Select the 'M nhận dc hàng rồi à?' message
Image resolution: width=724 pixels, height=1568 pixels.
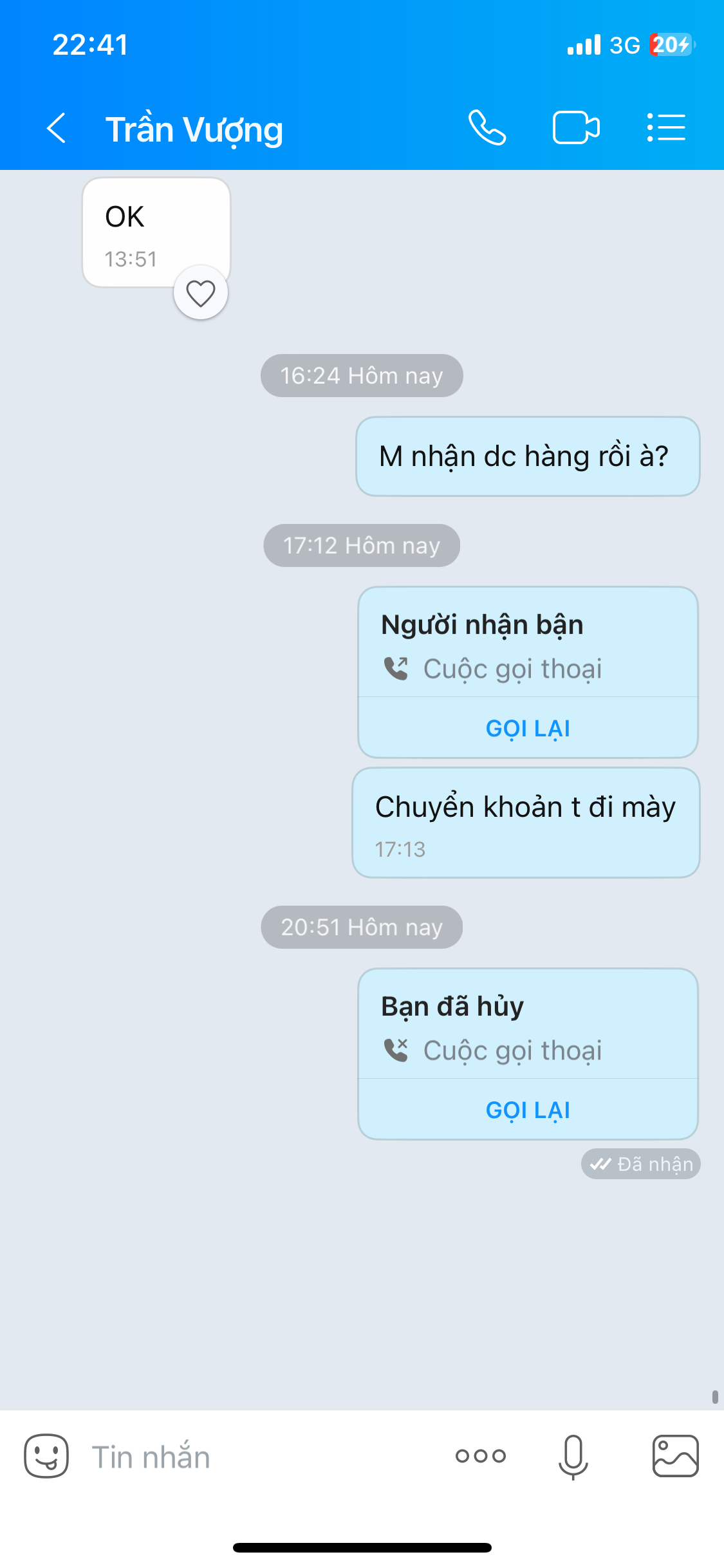click(528, 456)
